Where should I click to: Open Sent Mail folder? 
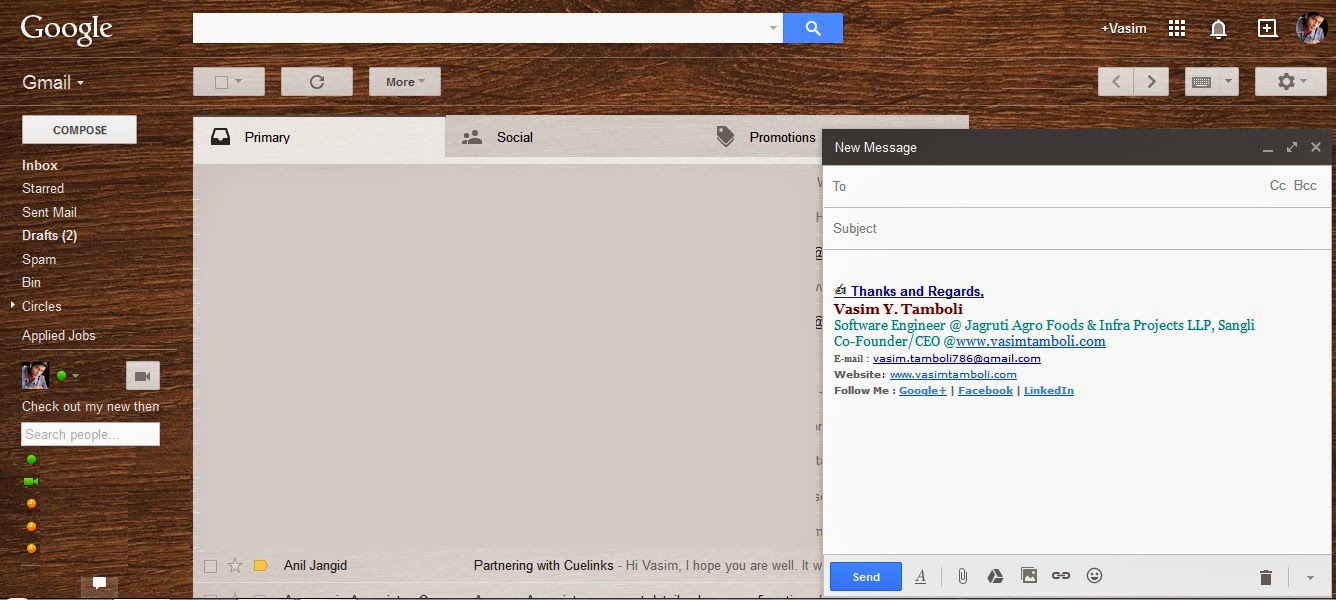(x=49, y=212)
